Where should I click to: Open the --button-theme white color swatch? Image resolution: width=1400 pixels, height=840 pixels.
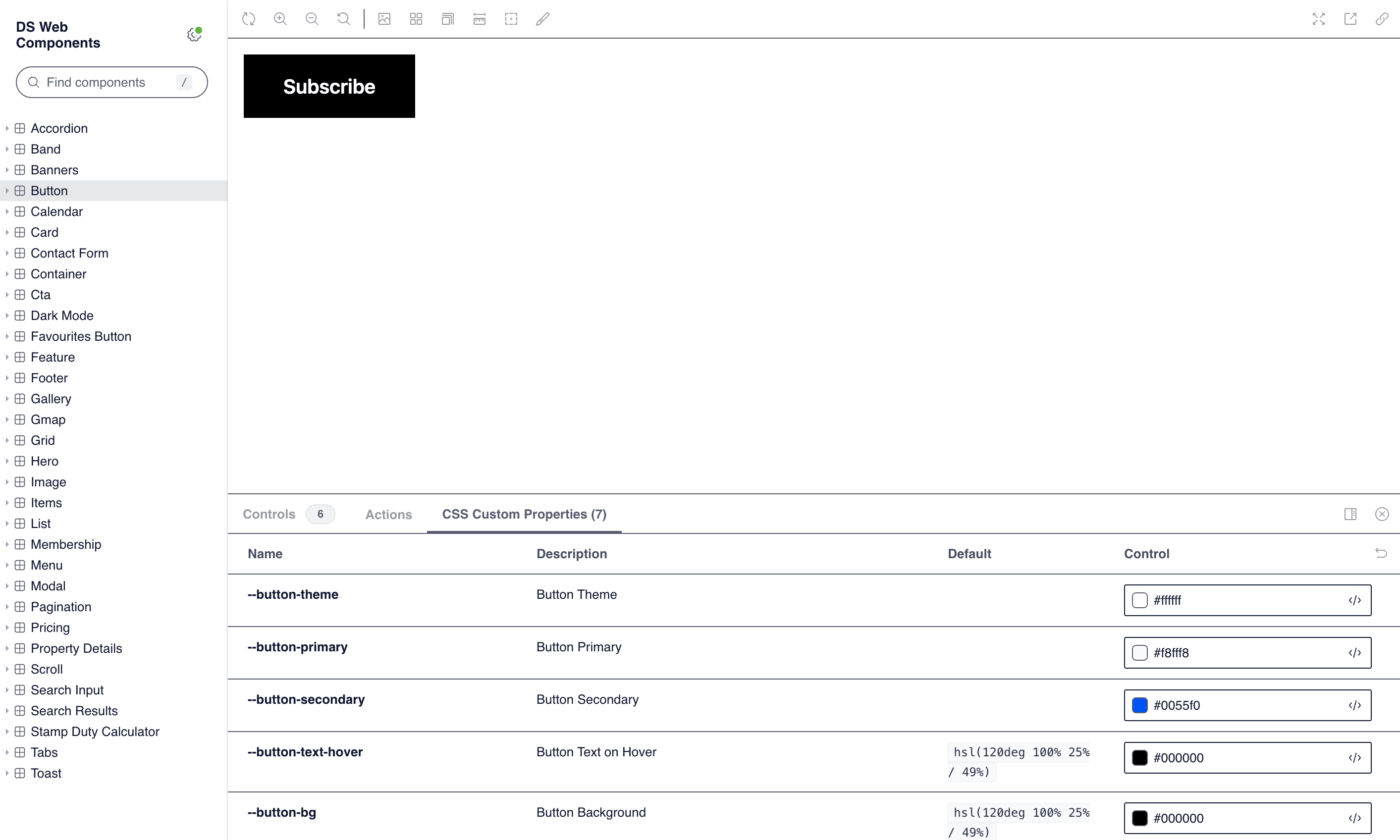pos(1139,600)
